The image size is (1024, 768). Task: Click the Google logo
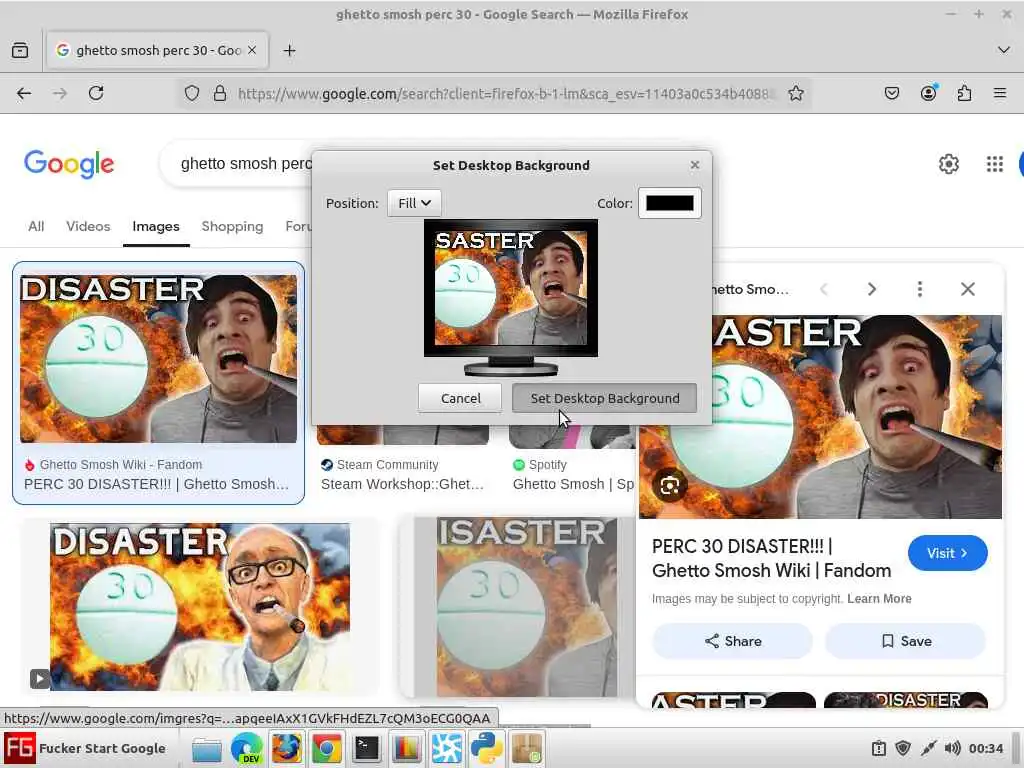coord(69,163)
